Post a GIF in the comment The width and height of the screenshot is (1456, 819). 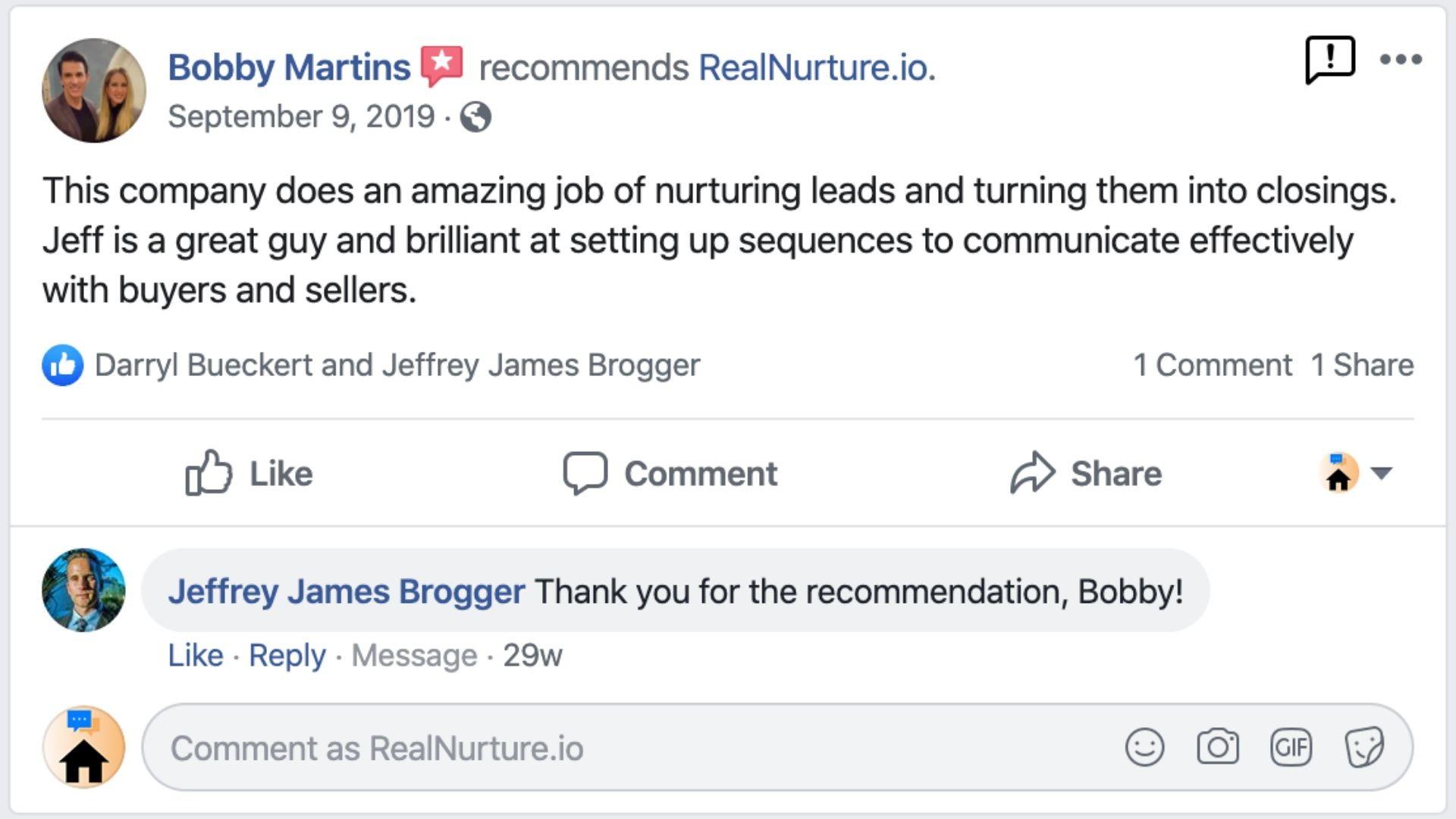click(1291, 748)
